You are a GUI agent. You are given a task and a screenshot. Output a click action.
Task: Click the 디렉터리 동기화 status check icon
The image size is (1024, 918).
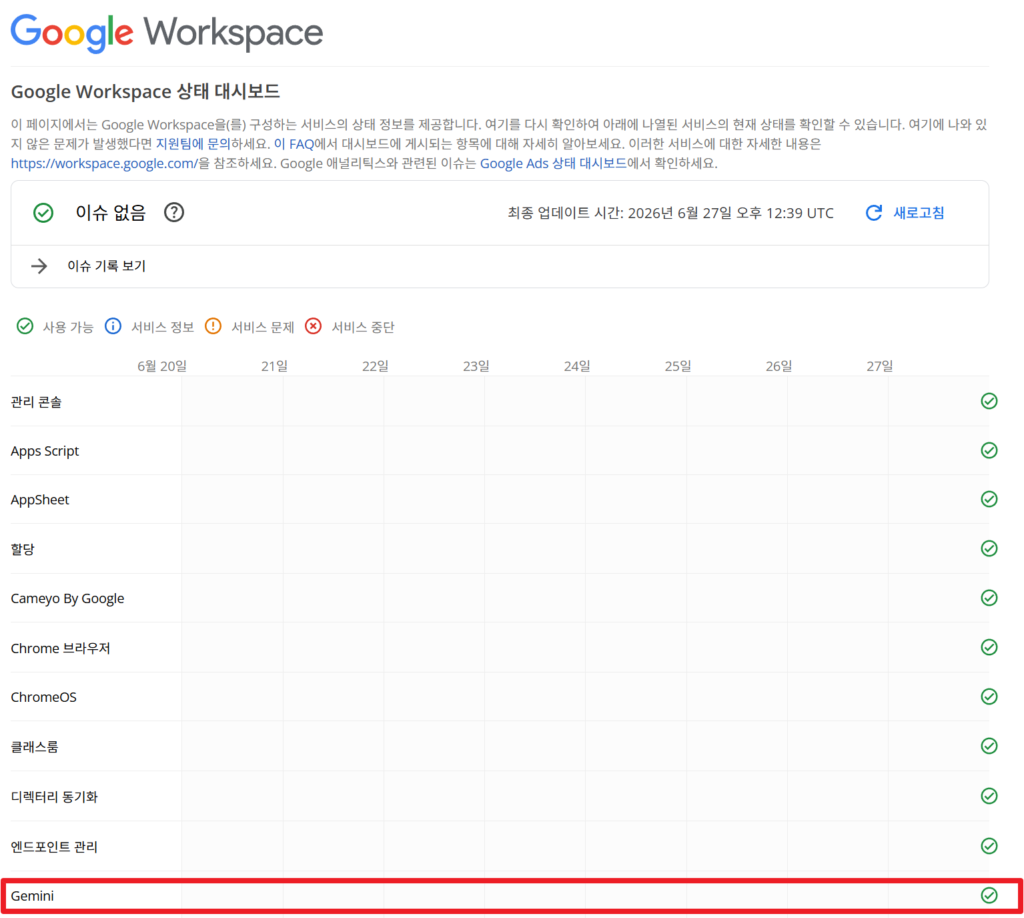989,796
